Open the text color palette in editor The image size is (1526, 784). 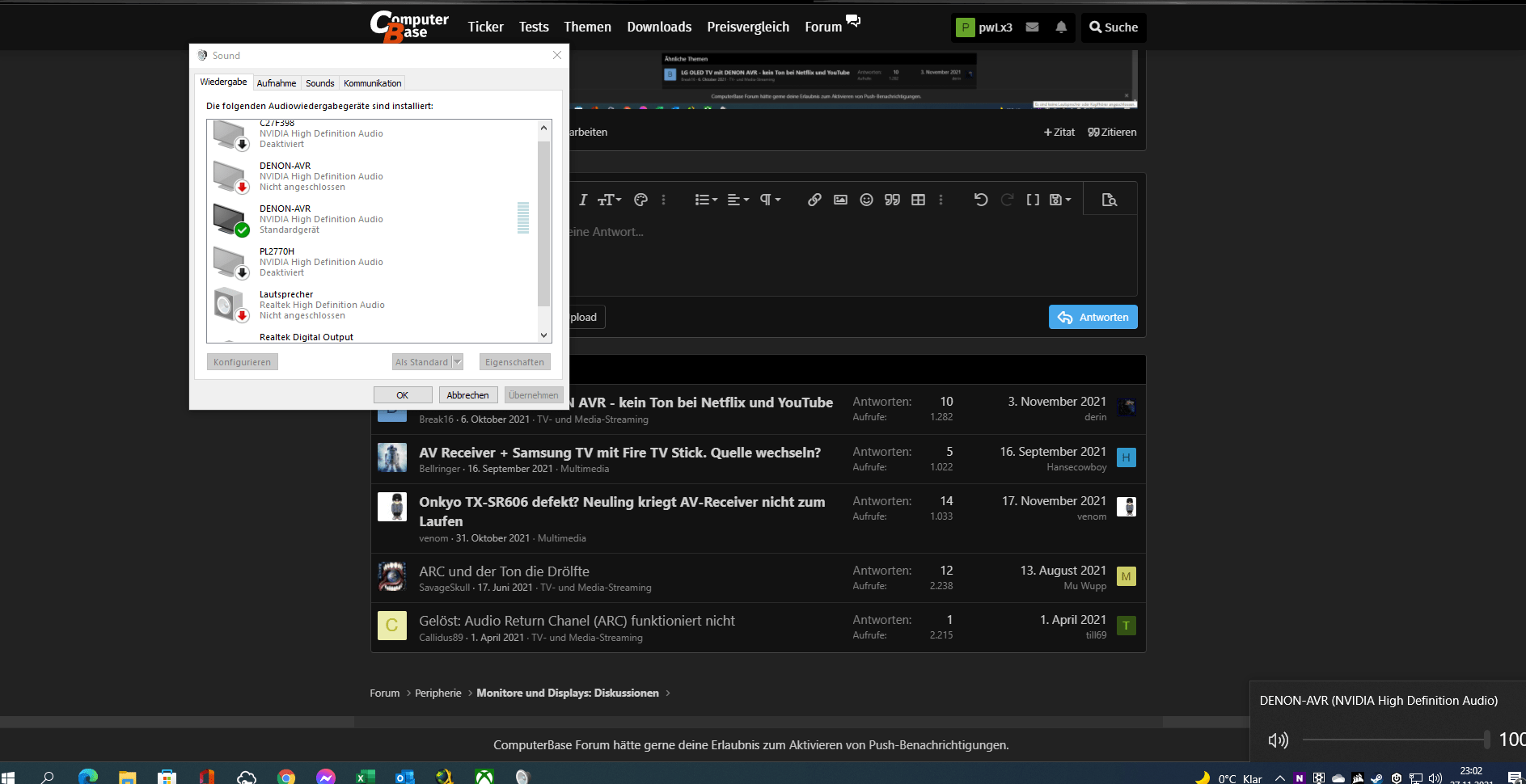[x=641, y=200]
